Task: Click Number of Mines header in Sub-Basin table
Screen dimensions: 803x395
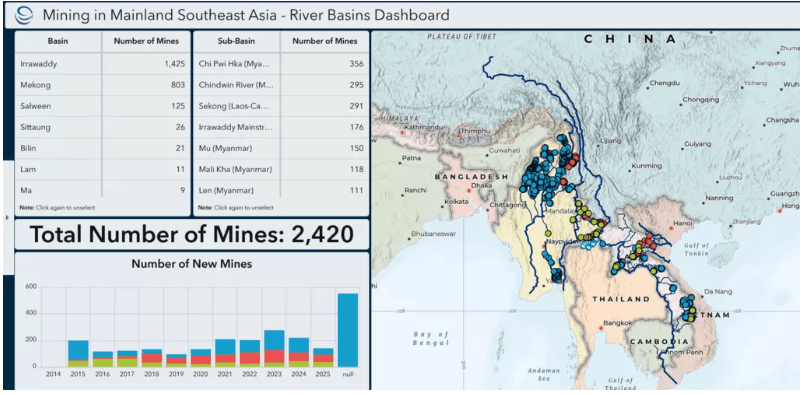Action: point(325,41)
